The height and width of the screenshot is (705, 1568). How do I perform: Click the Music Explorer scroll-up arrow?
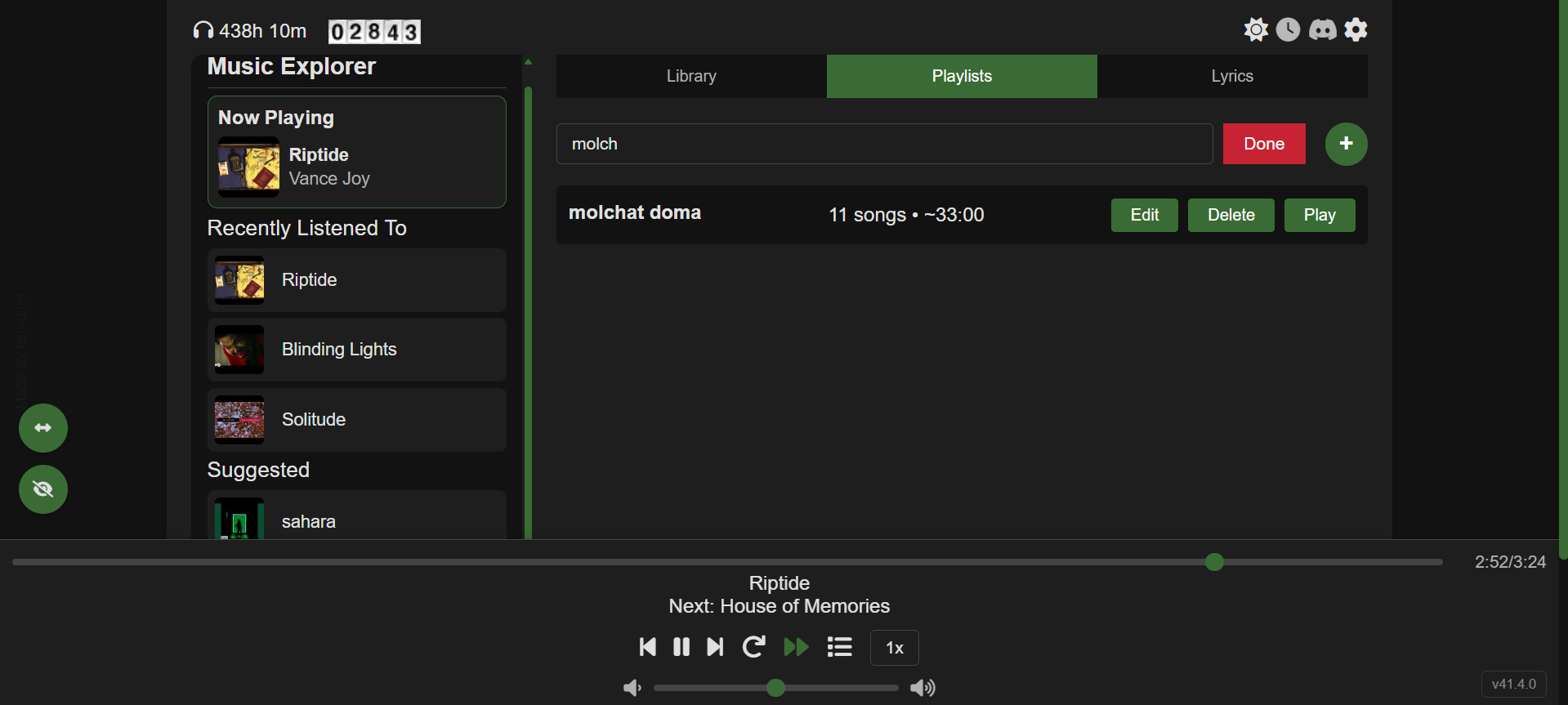pos(529,62)
